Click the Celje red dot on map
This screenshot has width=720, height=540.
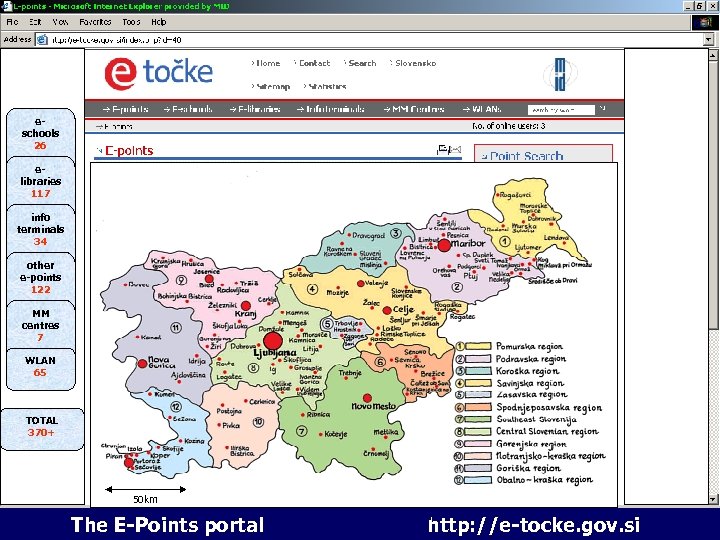click(x=387, y=310)
